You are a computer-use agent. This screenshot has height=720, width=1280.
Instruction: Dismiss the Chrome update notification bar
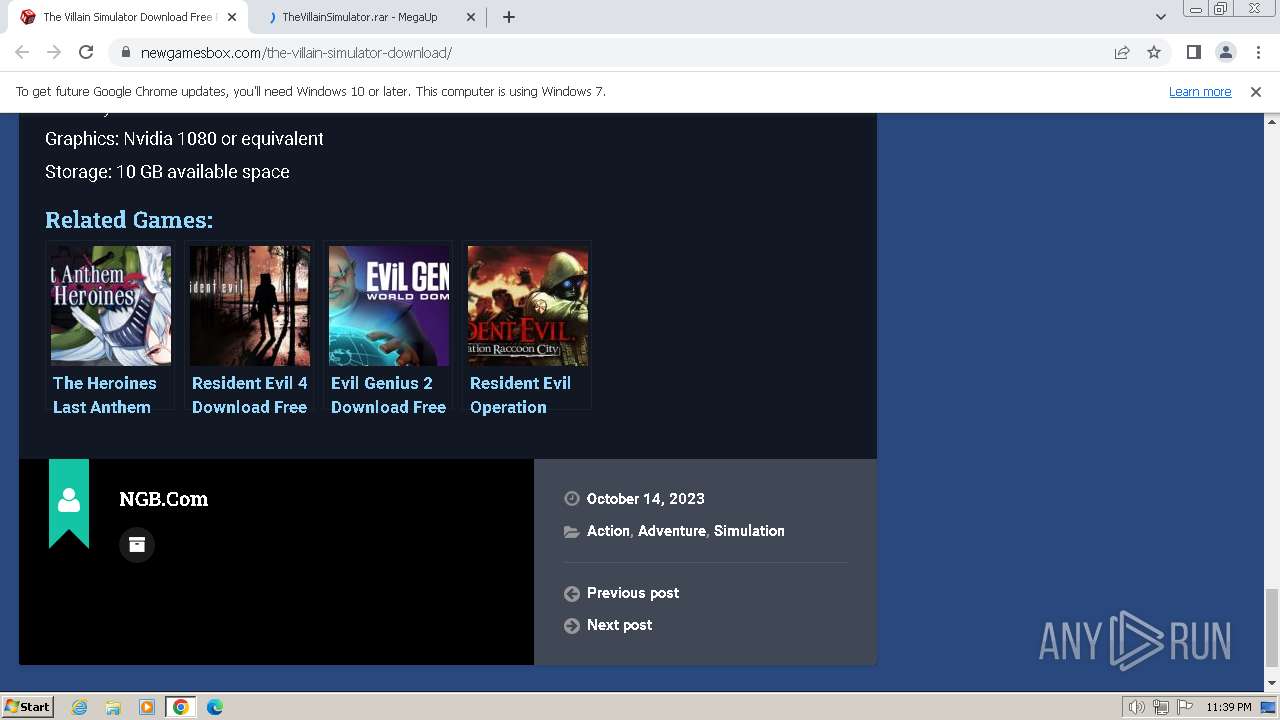click(1256, 92)
